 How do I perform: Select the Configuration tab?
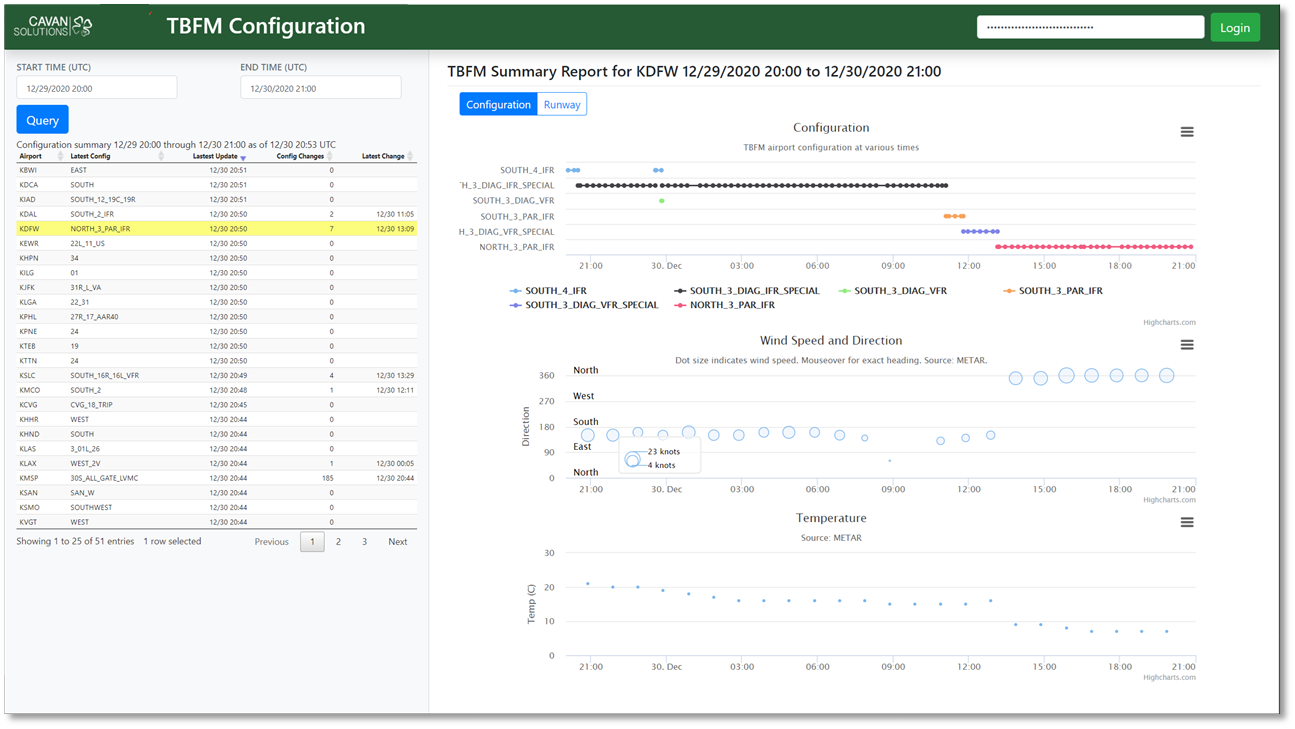498,105
